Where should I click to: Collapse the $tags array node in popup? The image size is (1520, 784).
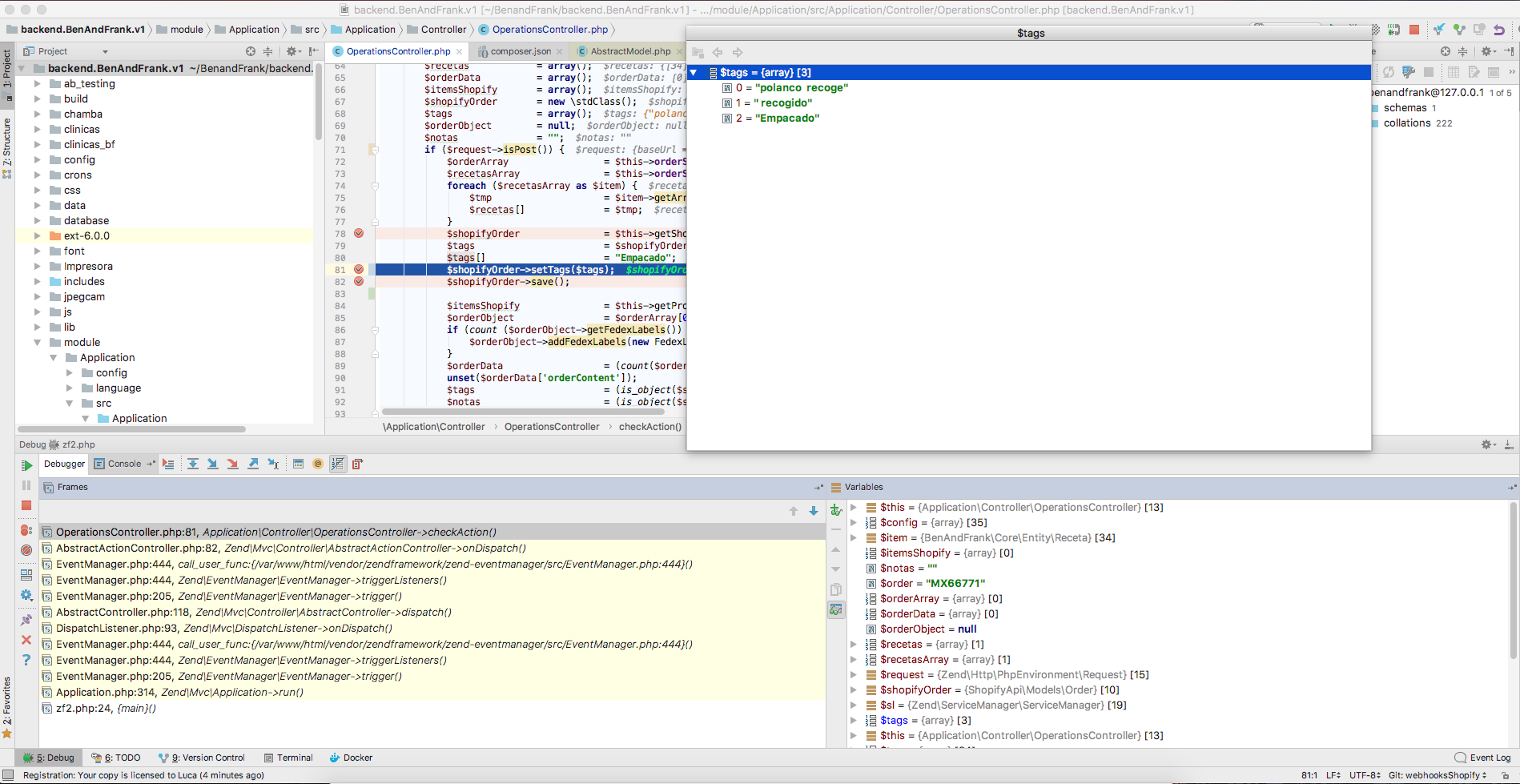[x=694, y=72]
